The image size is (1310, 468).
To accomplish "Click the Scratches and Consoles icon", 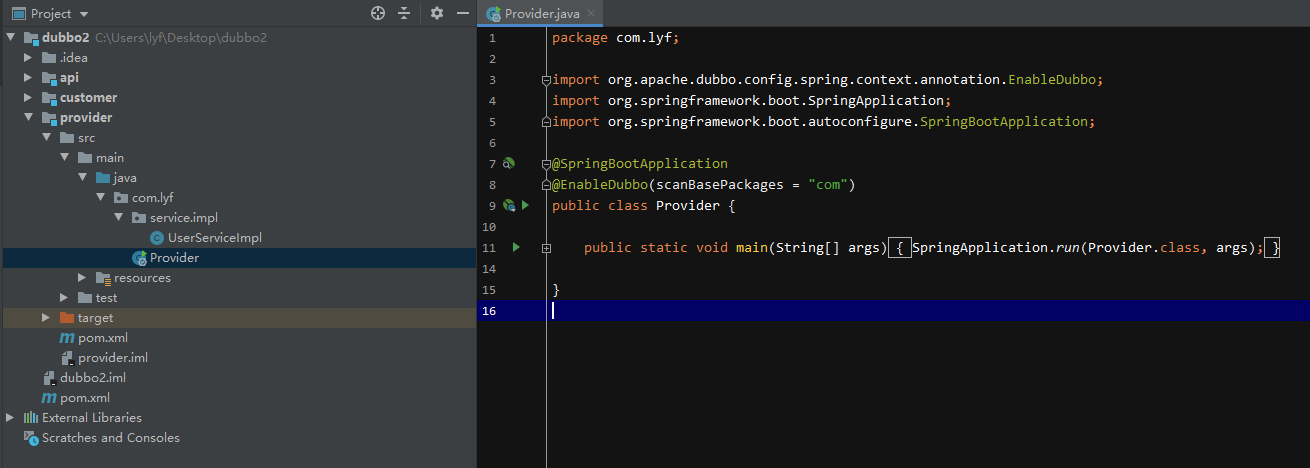I will coord(31,438).
